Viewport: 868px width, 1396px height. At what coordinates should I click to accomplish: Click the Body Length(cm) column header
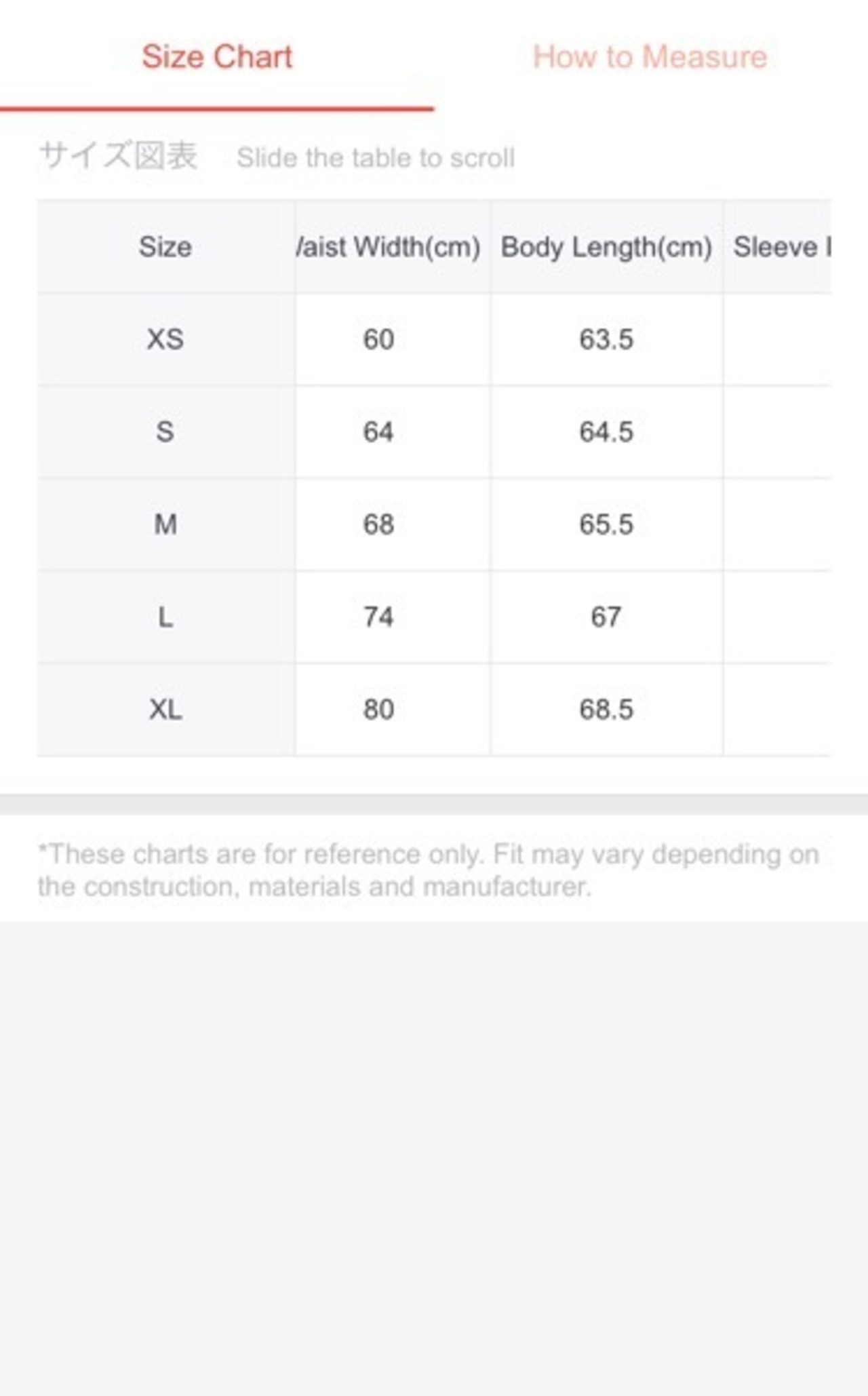click(x=606, y=247)
